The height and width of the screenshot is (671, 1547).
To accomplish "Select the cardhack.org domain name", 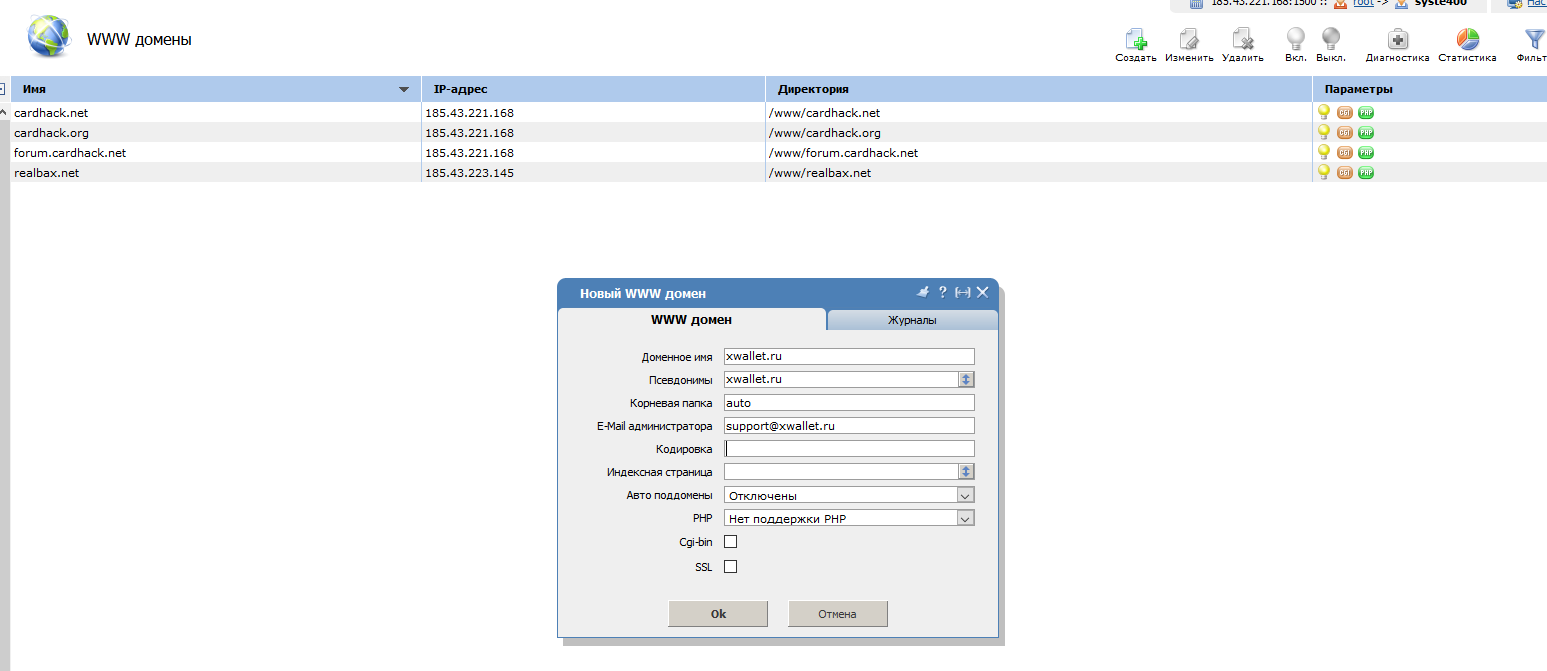I will point(51,133).
